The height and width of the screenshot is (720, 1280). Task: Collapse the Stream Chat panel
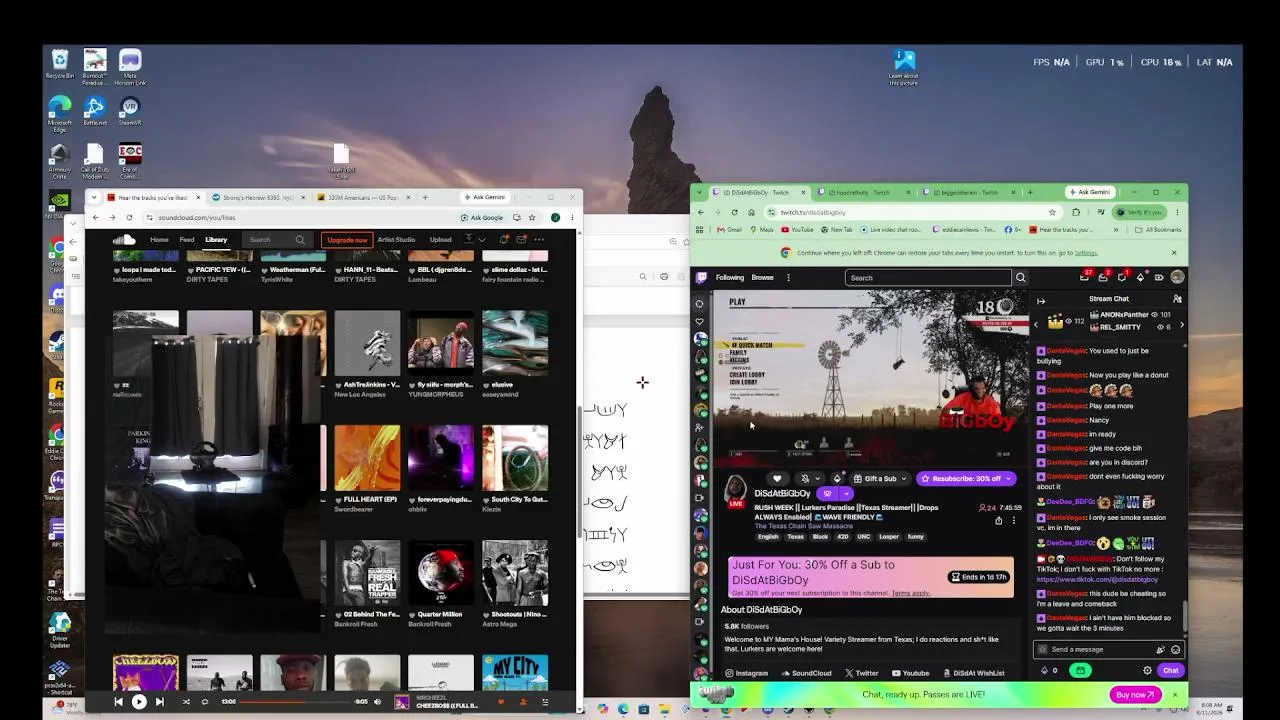[1041, 301]
